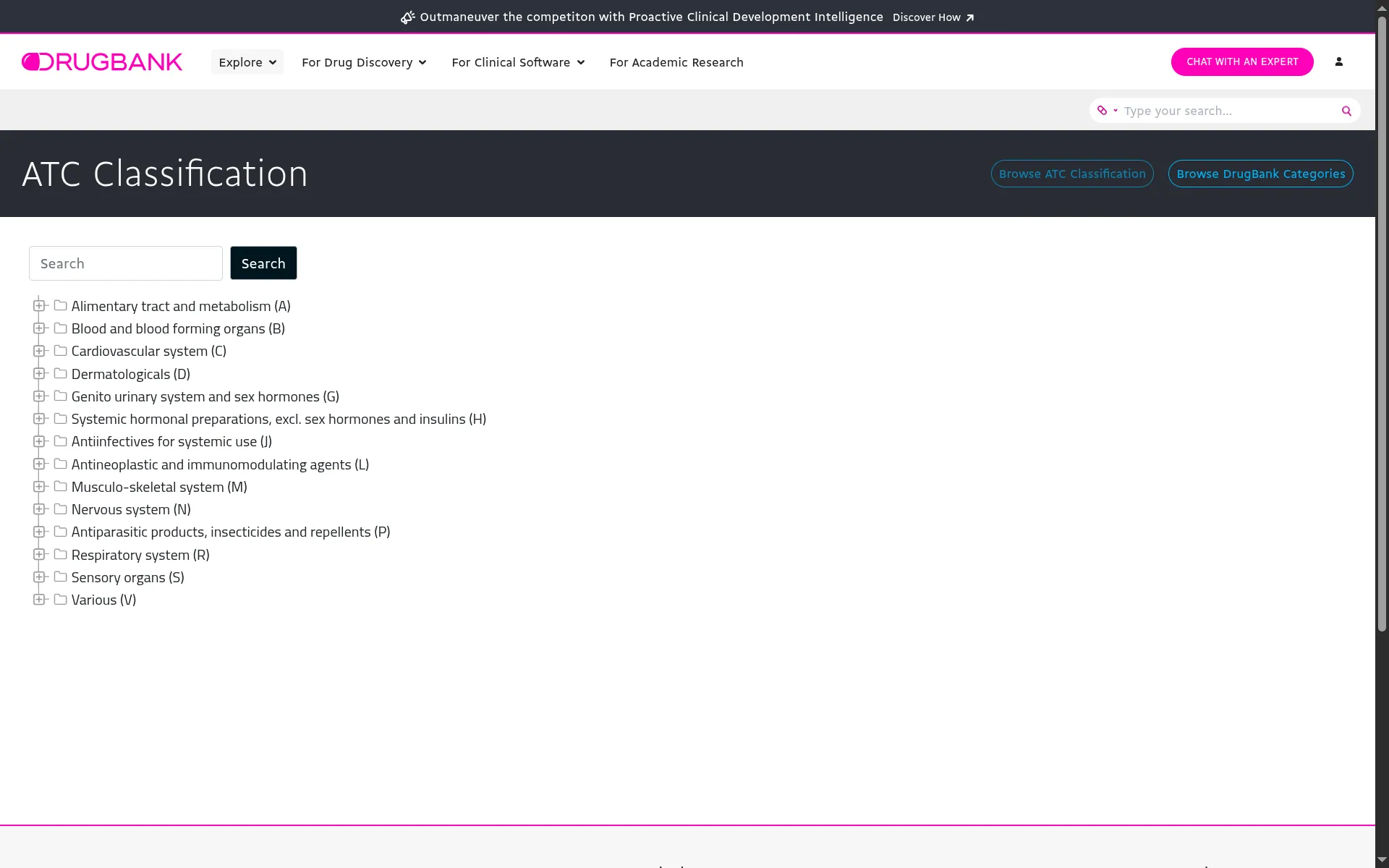Focus the ATC search input field
The height and width of the screenshot is (868, 1389).
click(x=126, y=263)
